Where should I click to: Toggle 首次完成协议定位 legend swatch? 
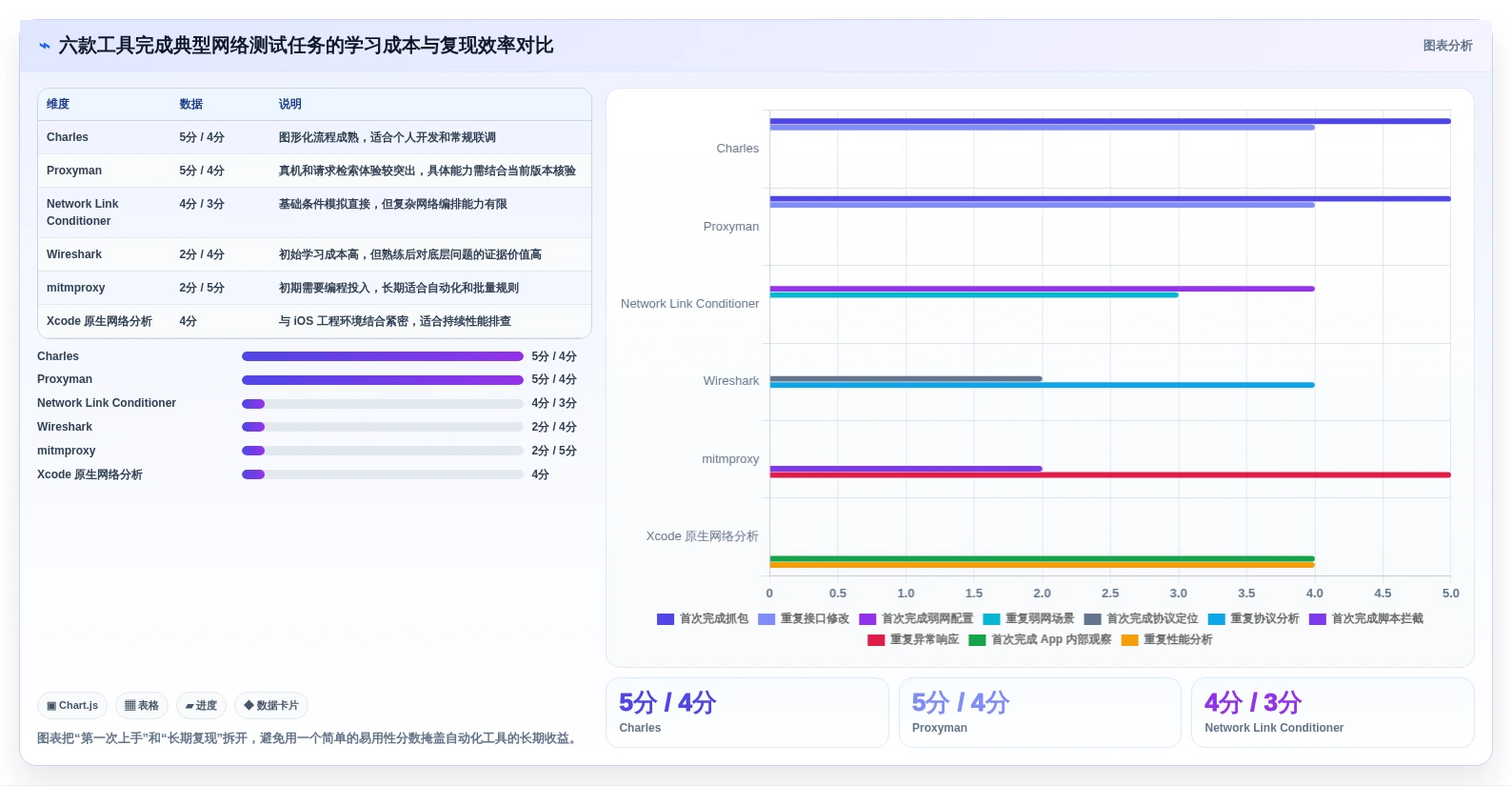(x=1092, y=619)
